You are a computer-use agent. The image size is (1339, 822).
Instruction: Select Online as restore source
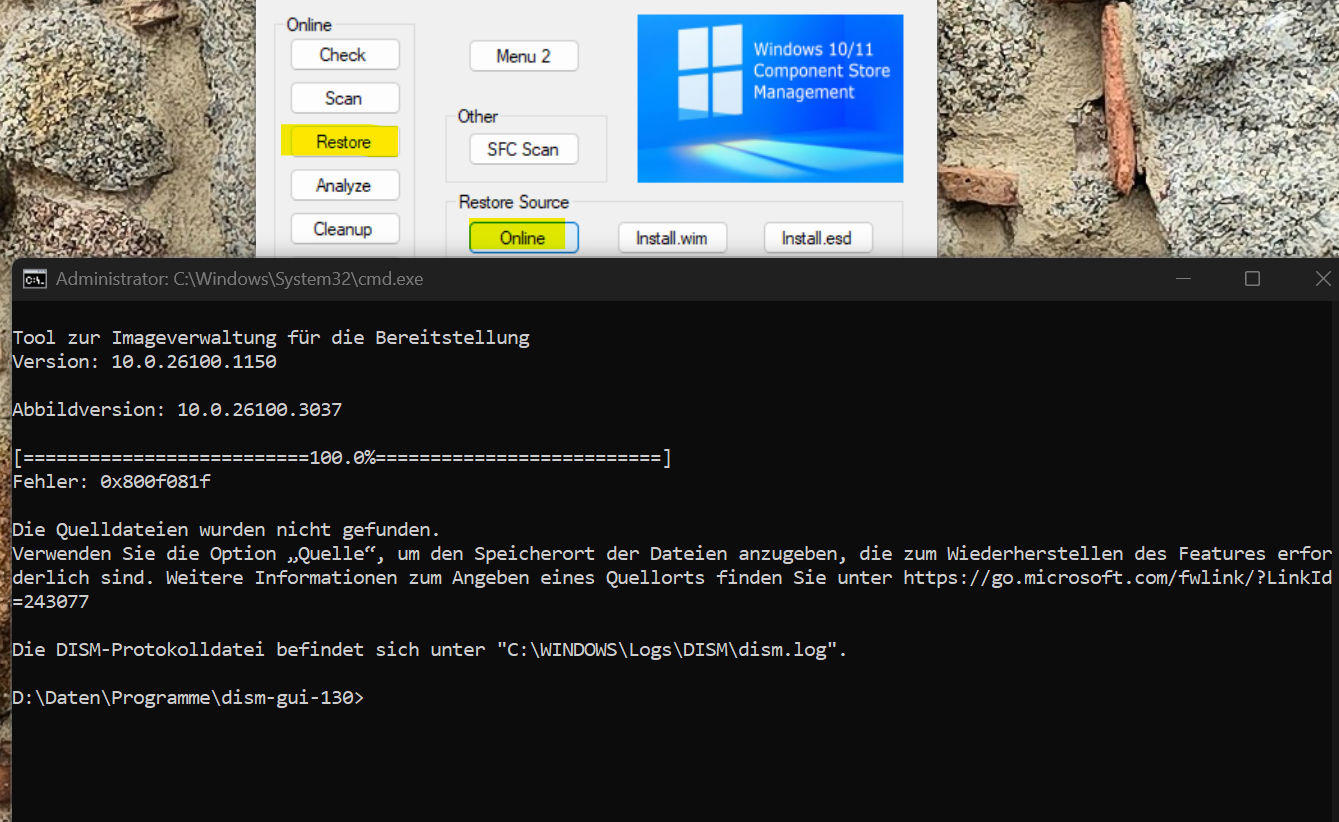[523, 238]
